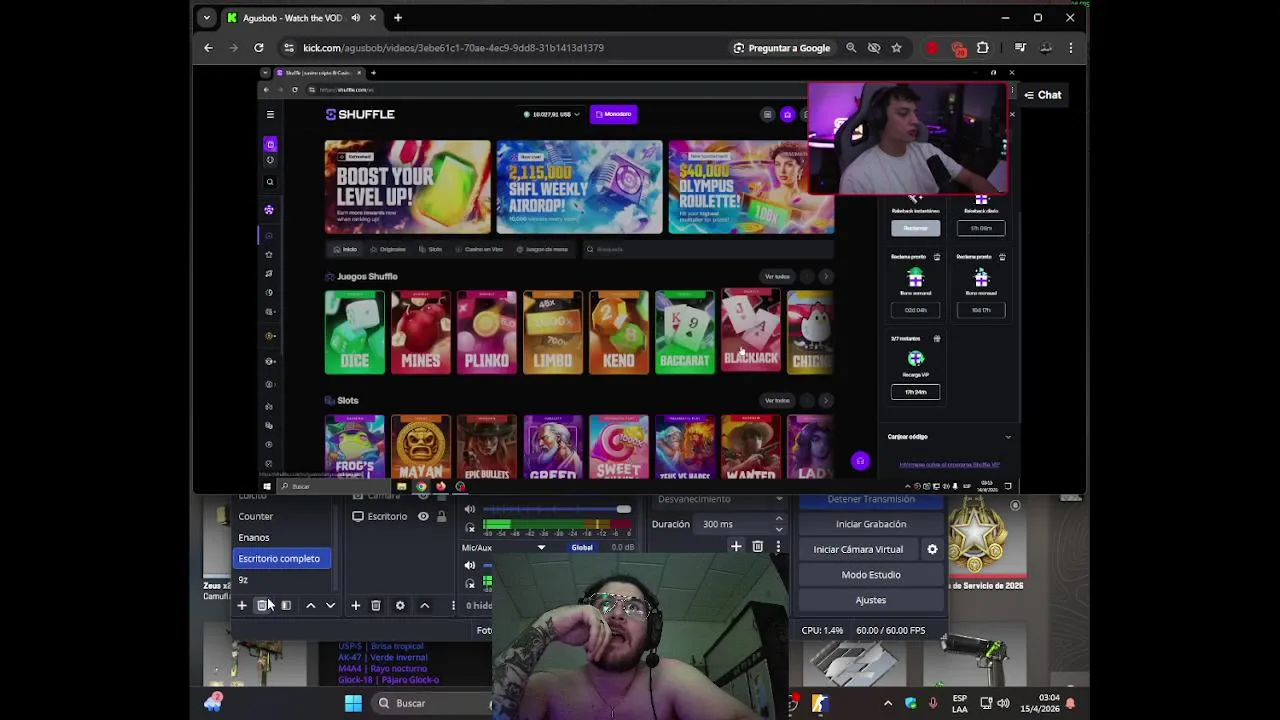Open the Inicio tab on Shuffle
This screenshot has width=1280, height=720.
click(345, 249)
